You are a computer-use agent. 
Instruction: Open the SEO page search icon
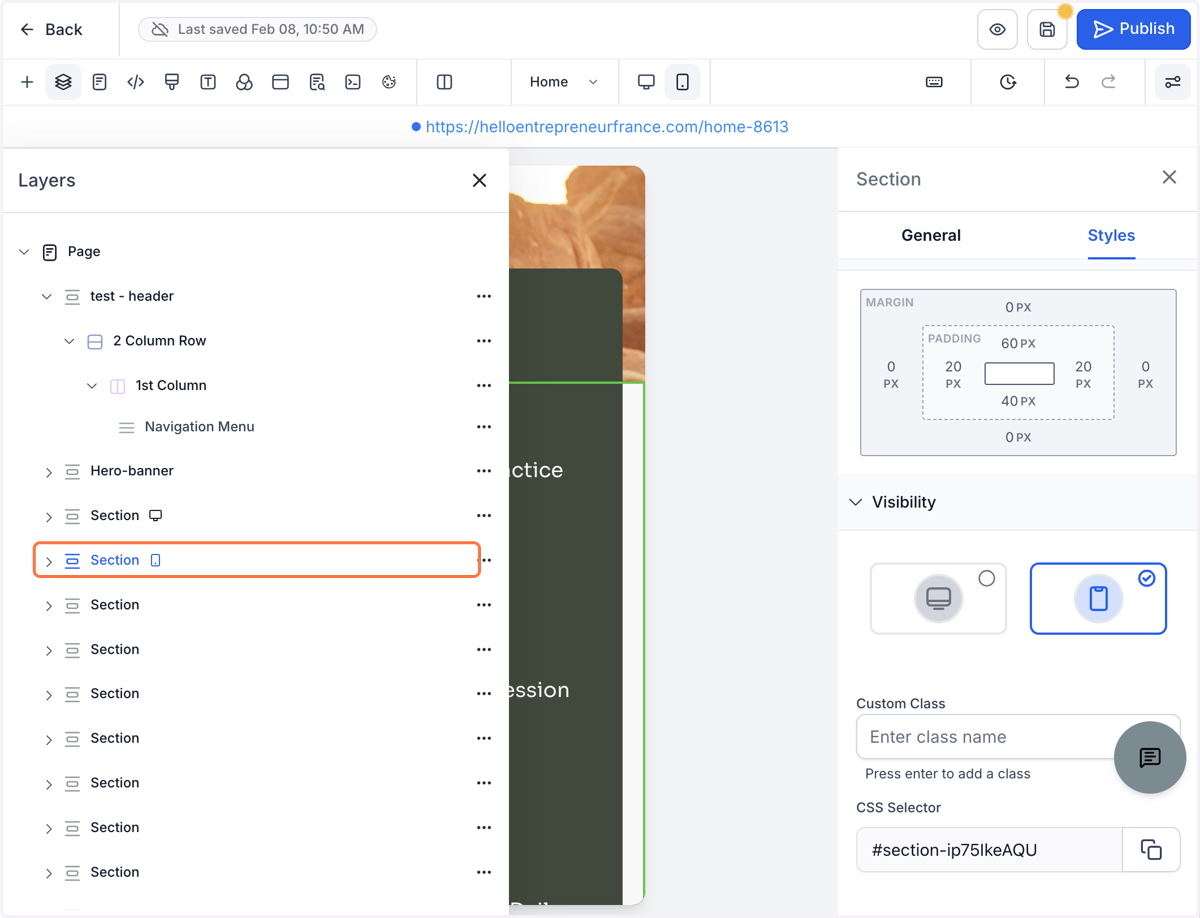coord(317,82)
